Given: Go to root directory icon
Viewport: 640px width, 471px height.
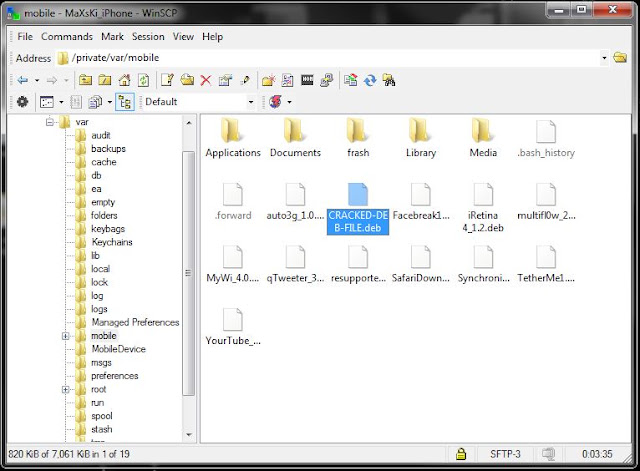Looking at the screenshot, I should [x=105, y=80].
